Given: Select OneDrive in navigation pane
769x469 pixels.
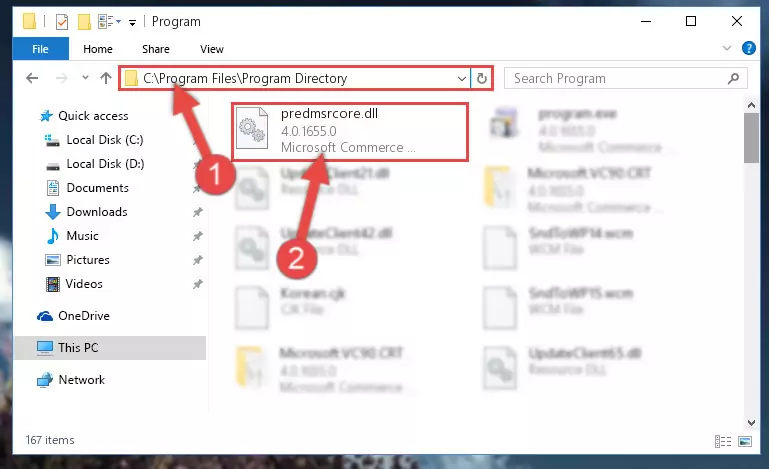Looking at the screenshot, I should pyautogui.click(x=84, y=316).
